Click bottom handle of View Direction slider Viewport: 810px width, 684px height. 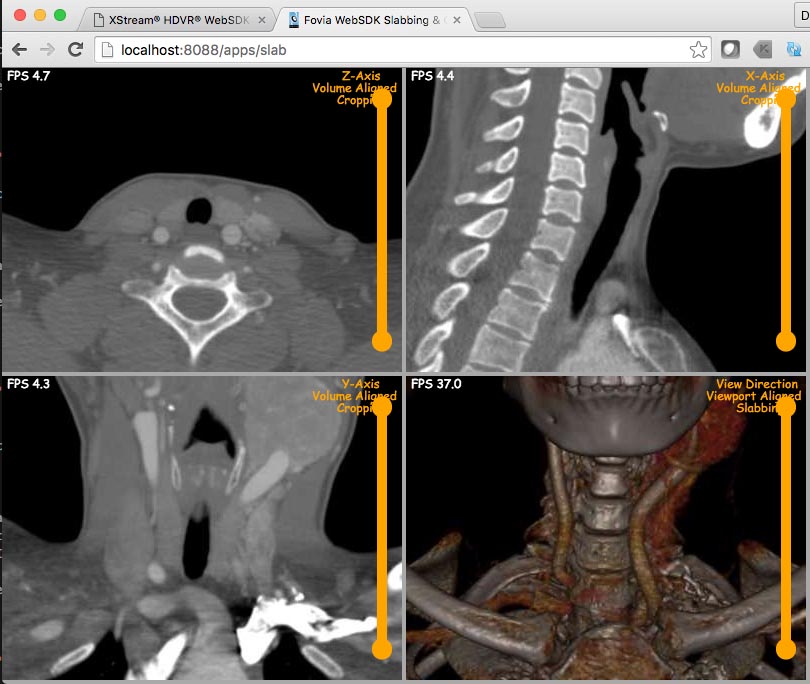point(785,649)
